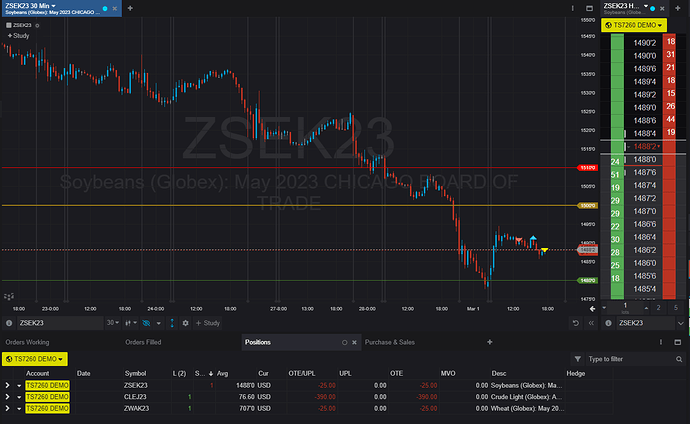Click the settings circle beside ZSEK23 chart legend
The height and width of the screenshot is (424, 690).
(x=37, y=26)
